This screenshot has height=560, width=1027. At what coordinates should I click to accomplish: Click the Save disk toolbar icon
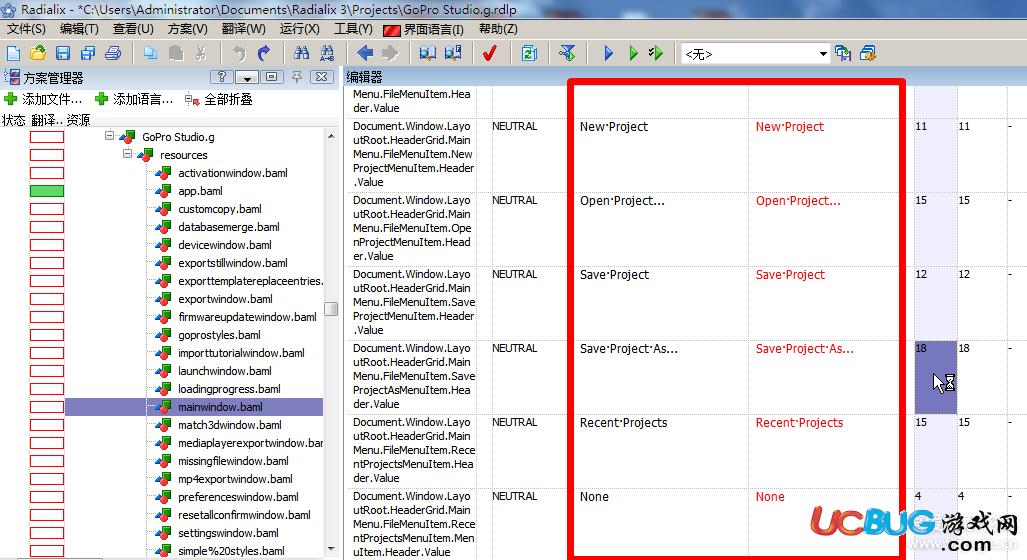pos(63,54)
